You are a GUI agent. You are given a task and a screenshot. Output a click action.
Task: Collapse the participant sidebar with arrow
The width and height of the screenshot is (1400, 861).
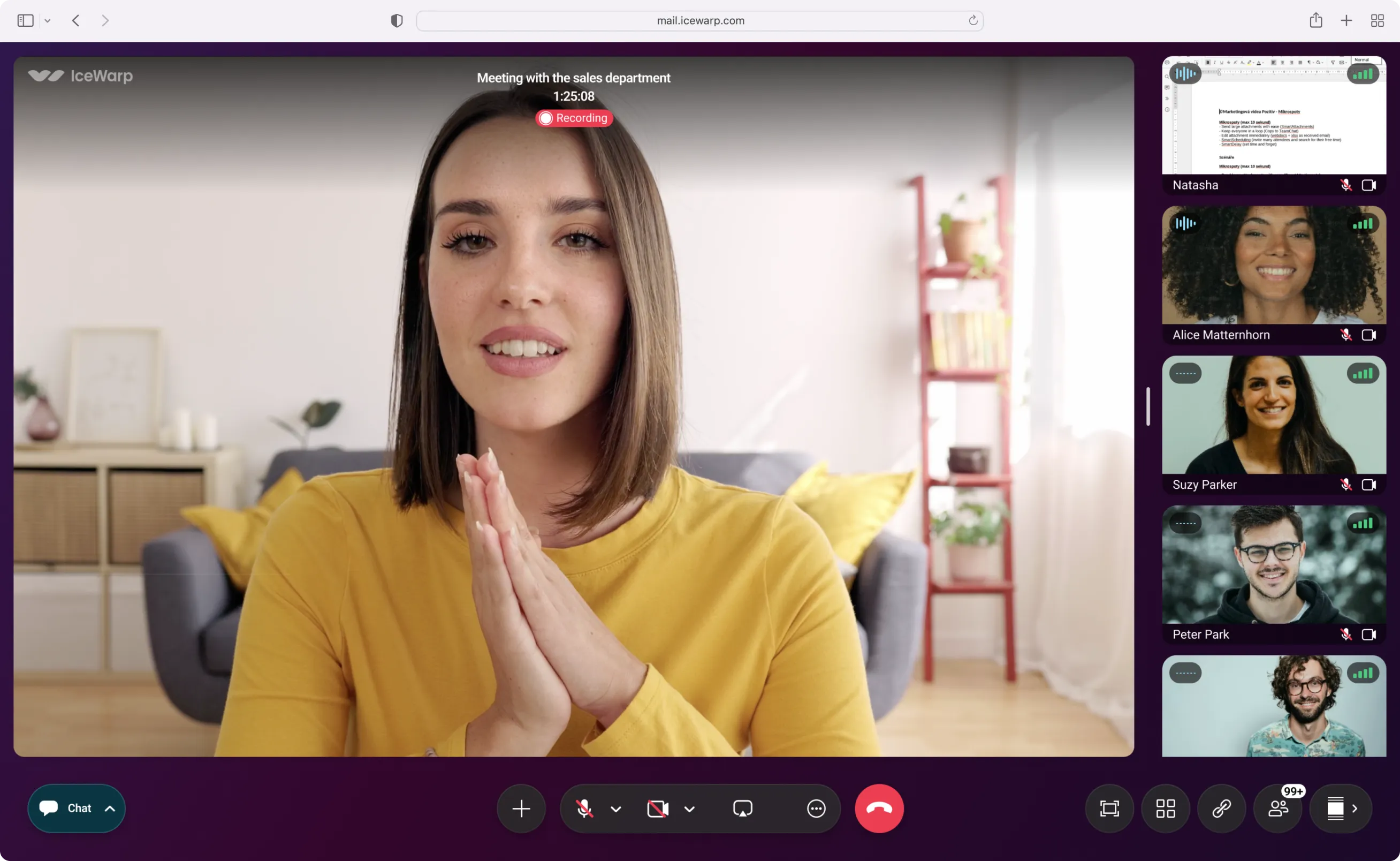pyautogui.click(x=1355, y=808)
